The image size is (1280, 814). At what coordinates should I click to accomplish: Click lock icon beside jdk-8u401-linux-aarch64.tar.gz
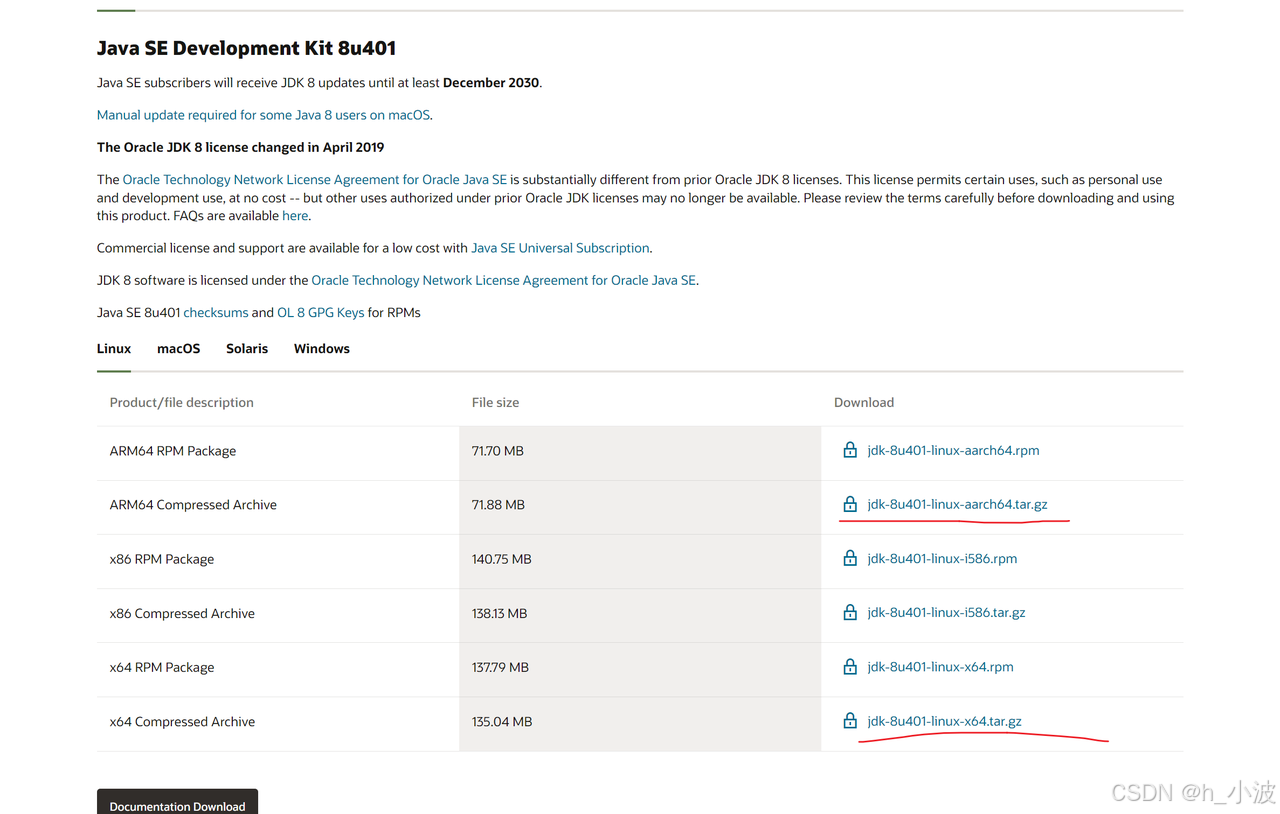click(x=850, y=504)
